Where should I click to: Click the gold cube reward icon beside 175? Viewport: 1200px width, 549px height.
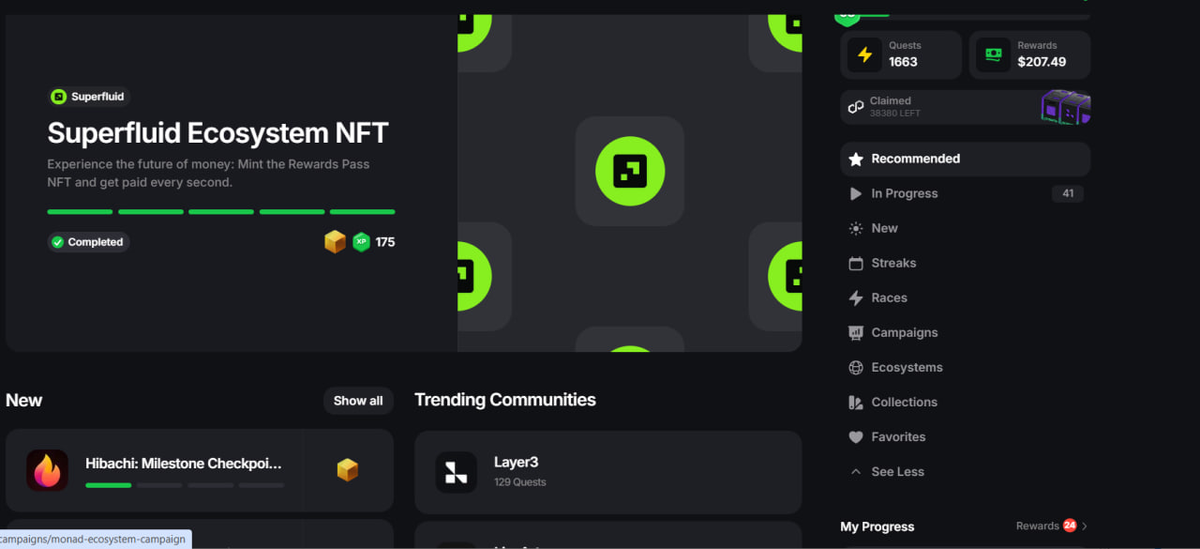pyautogui.click(x=335, y=242)
